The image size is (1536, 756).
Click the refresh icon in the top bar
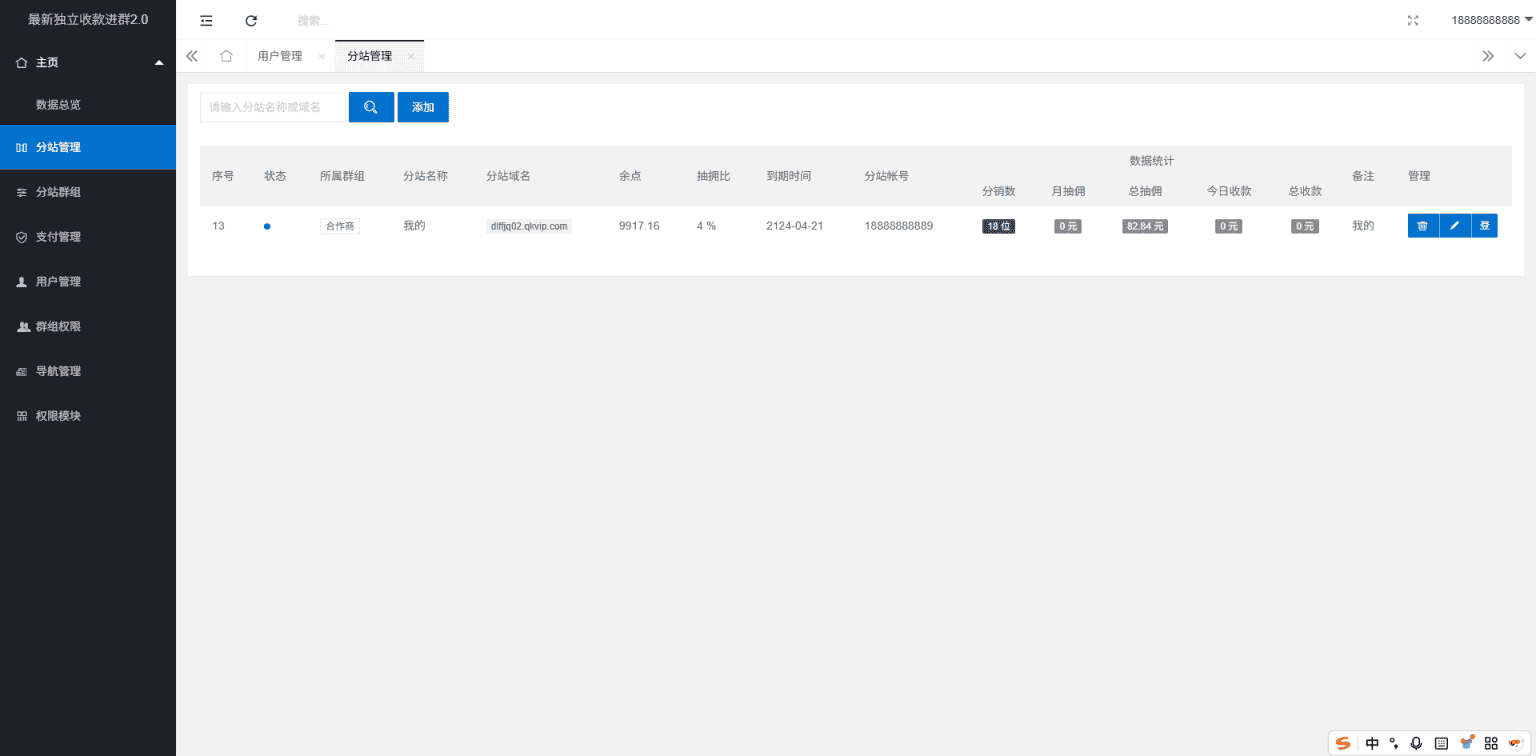pyautogui.click(x=251, y=20)
